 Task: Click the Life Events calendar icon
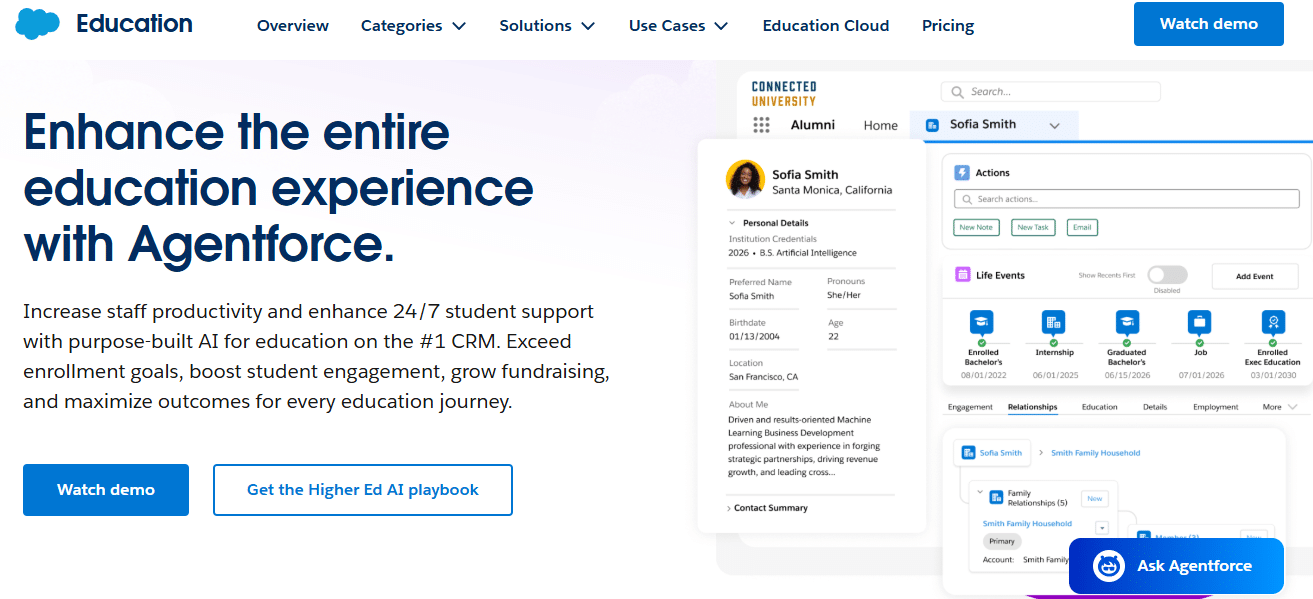coord(962,275)
